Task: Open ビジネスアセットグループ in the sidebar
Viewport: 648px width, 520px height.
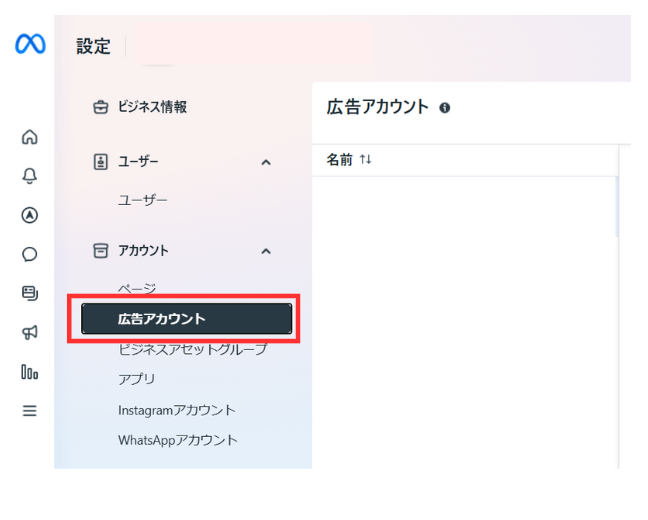Action: pos(193,349)
